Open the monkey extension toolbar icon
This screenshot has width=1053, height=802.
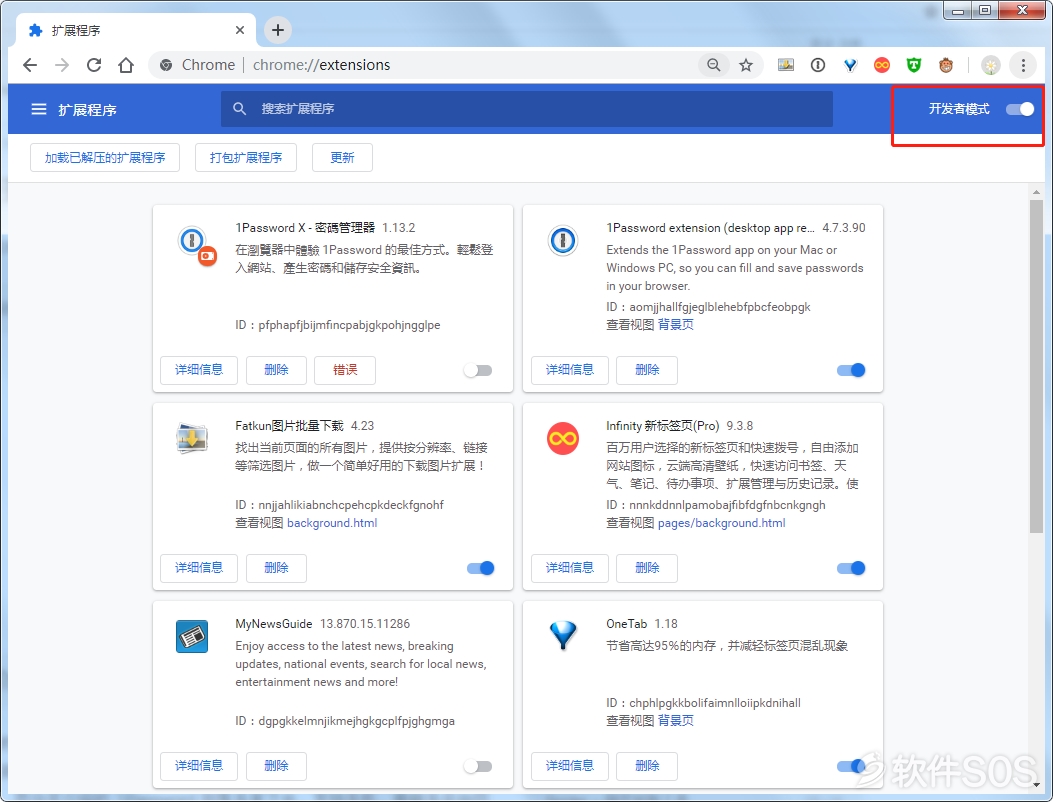pos(946,65)
